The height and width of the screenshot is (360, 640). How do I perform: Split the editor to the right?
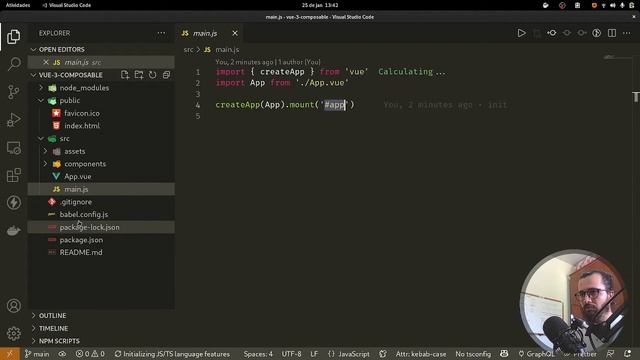point(612,33)
